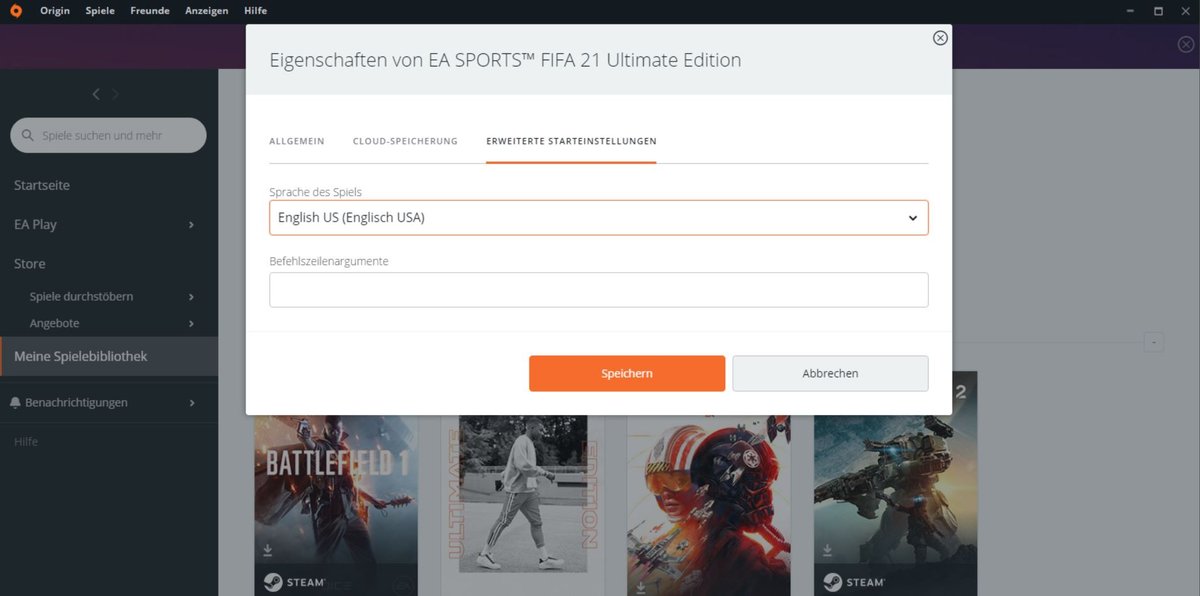This screenshot has height=596, width=1200.
Task: Click Steam logo on Battlefield 1 tile
Action: click(x=294, y=582)
